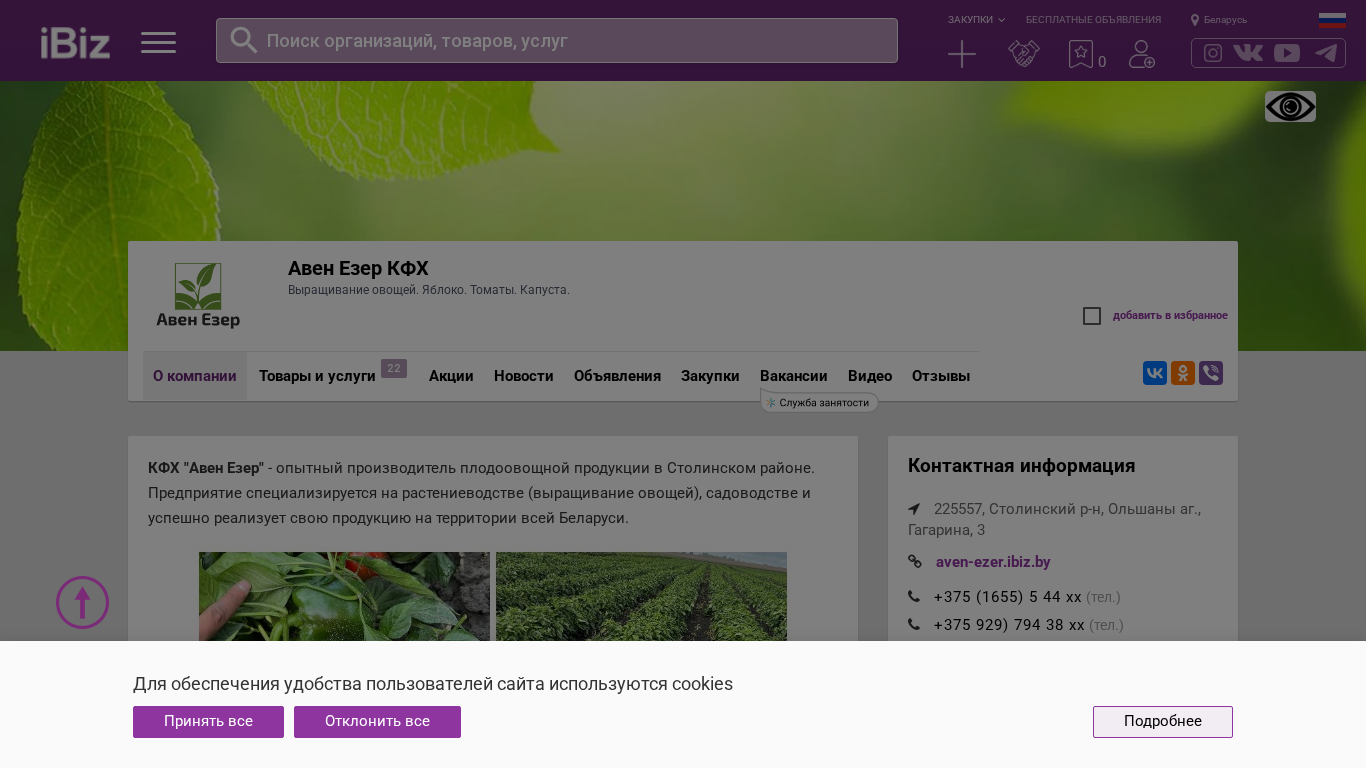
Task: Open the Telegram channel in header
Action: tap(1326, 53)
